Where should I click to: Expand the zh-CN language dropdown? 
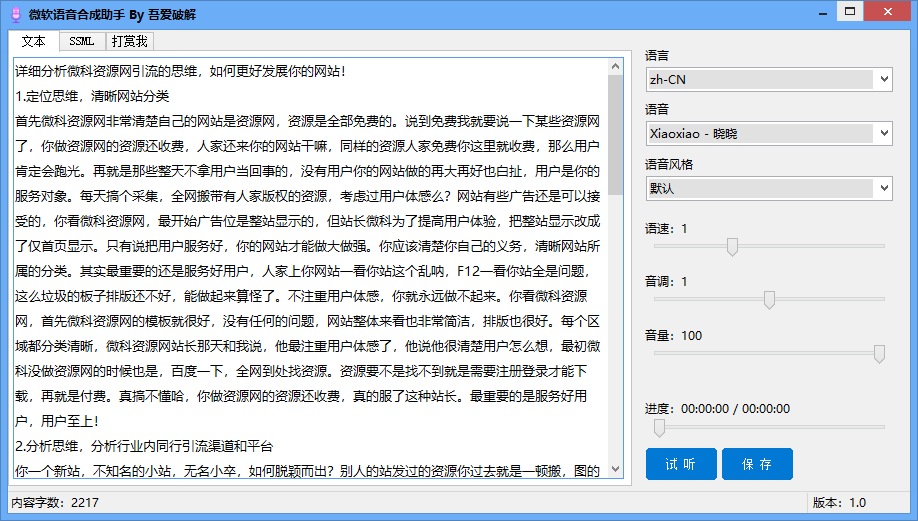pos(769,79)
